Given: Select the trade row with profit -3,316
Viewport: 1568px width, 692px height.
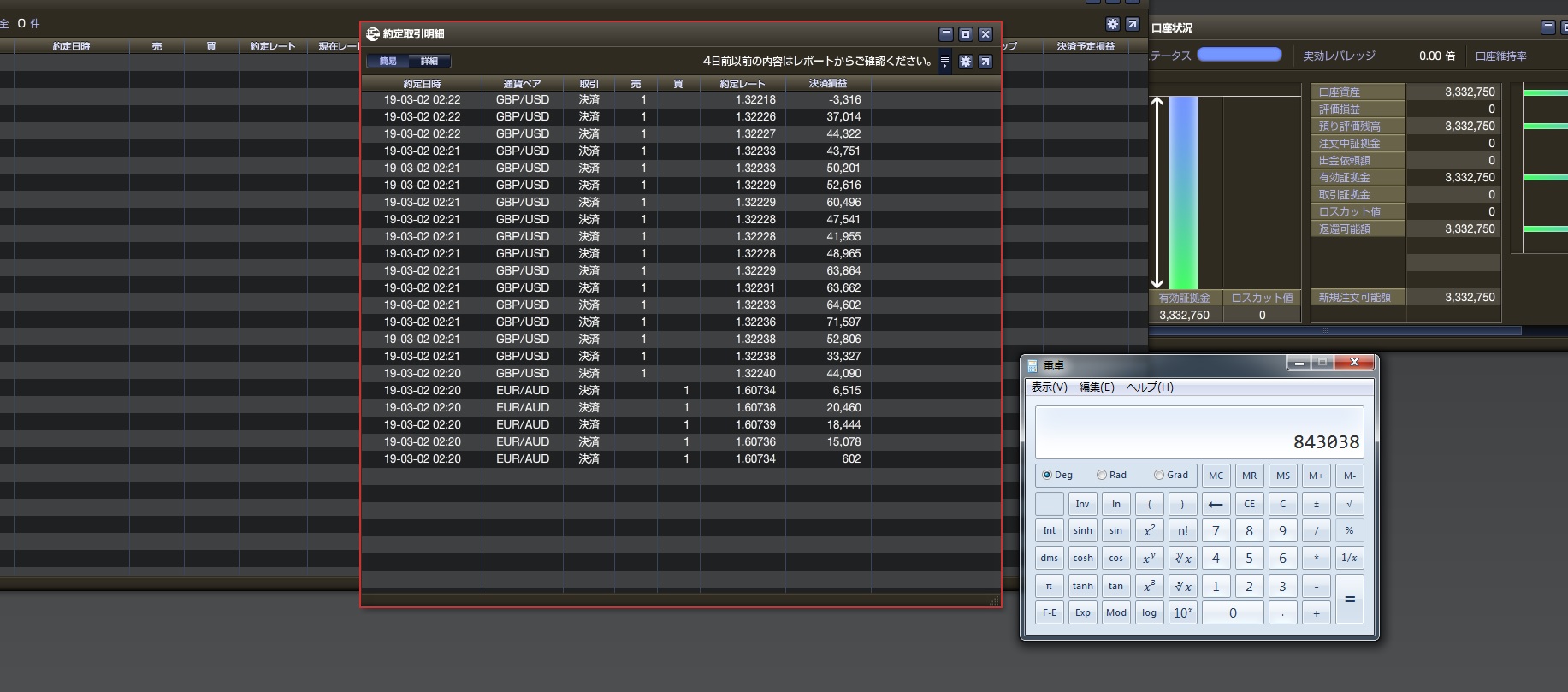Looking at the screenshot, I should point(680,100).
